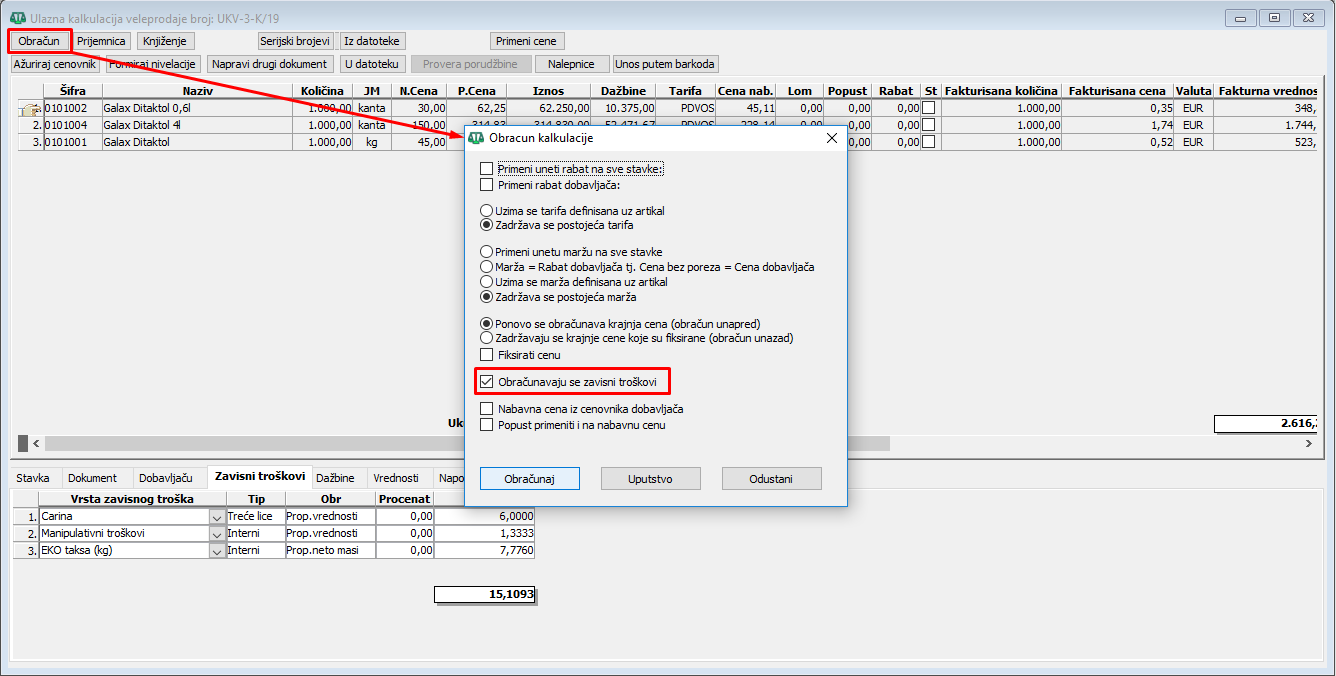Switch to the Dokument tab
This screenshot has width=1336, height=676.
point(92,478)
